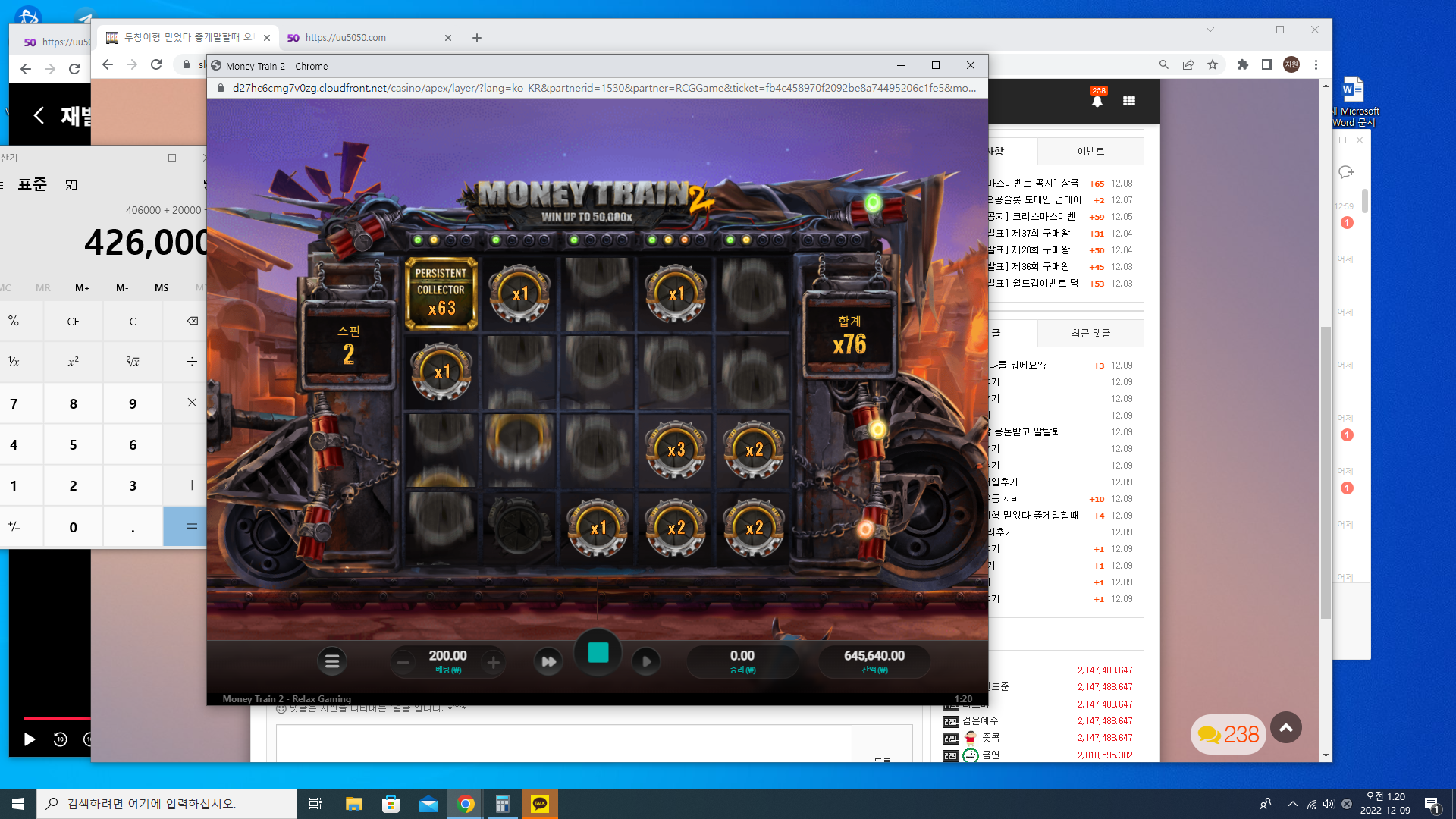Go back with the 재 page chevron
The image size is (1456, 819).
[x=39, y=115]
